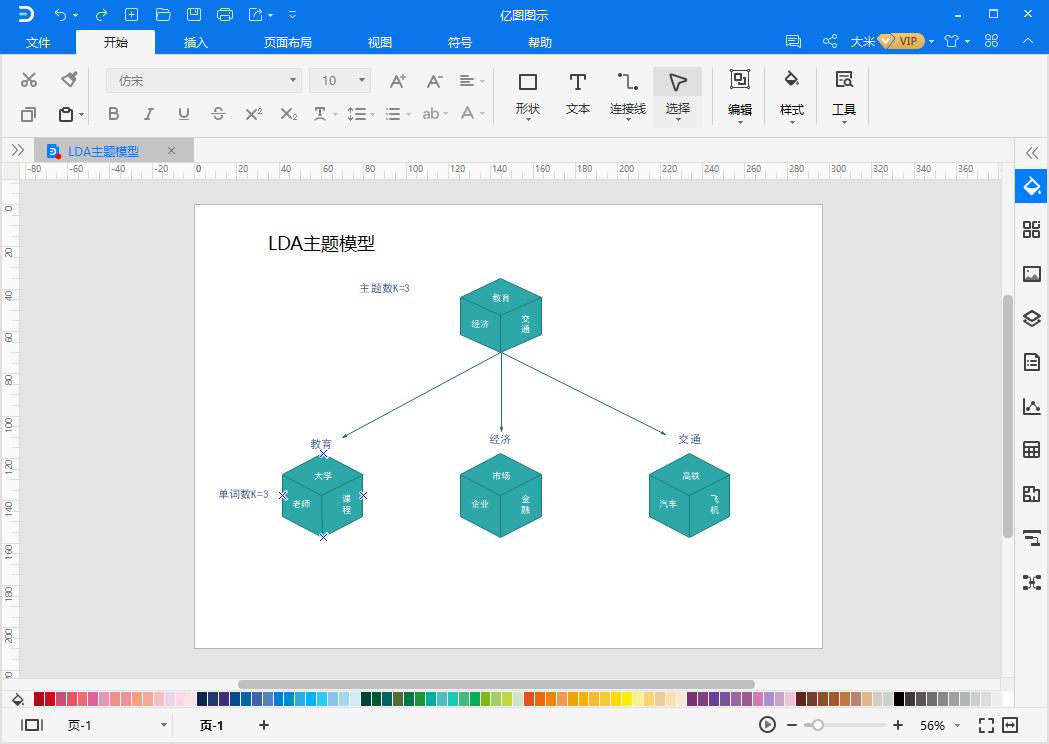1049x744 pixels.
Task: Select the Shape (形状) tool
Action: (x=527, y=93)
